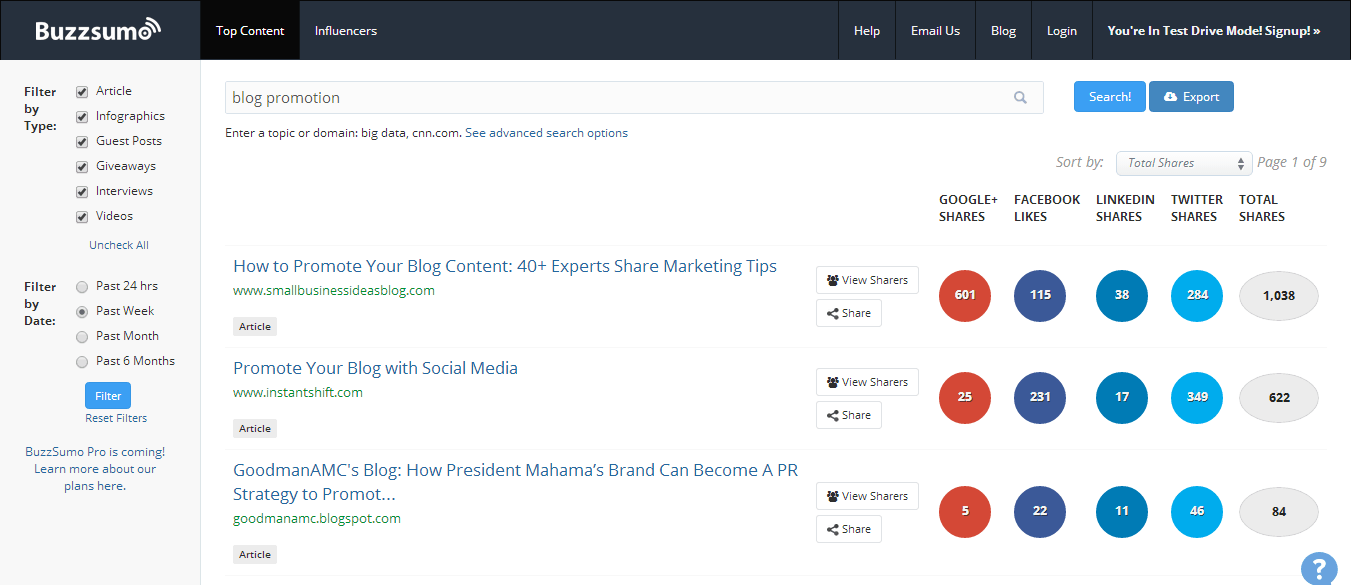Click the red Google+ shares badge for the top article
Image resolution: width=1351 pixels, height=585 pixels.
tap(964, 295)
